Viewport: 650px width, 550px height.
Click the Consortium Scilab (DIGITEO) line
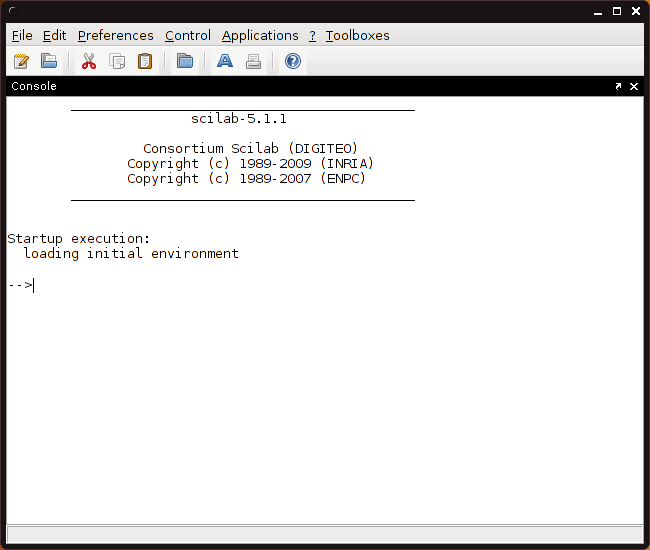coord(250,148)
